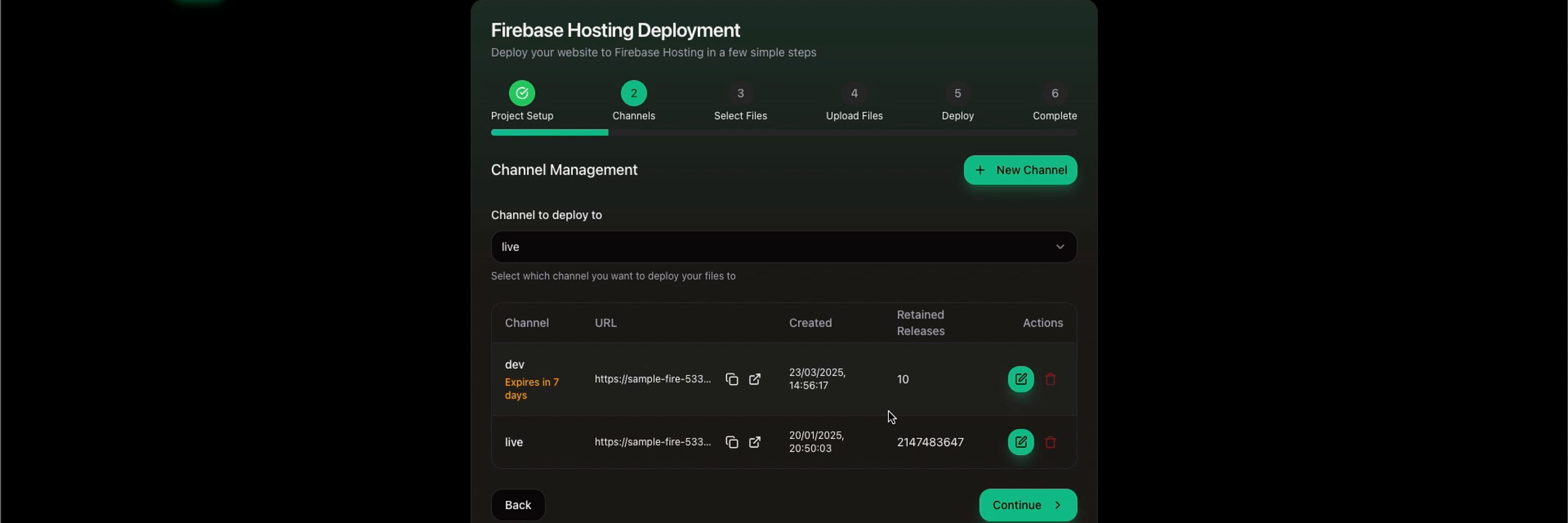Click the Upload Files step label
This screenshot has width=1568, height=523.
[x=854, y=116]
